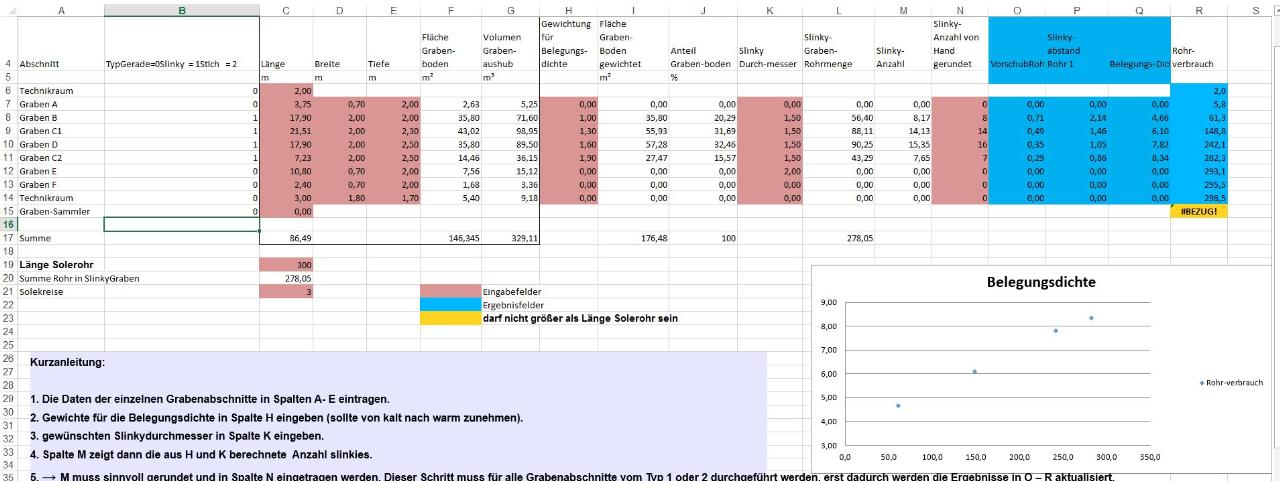Select the 'Graben F' cell
The height and width of the screenshot is (481, 1280).
tap(61, 185)
